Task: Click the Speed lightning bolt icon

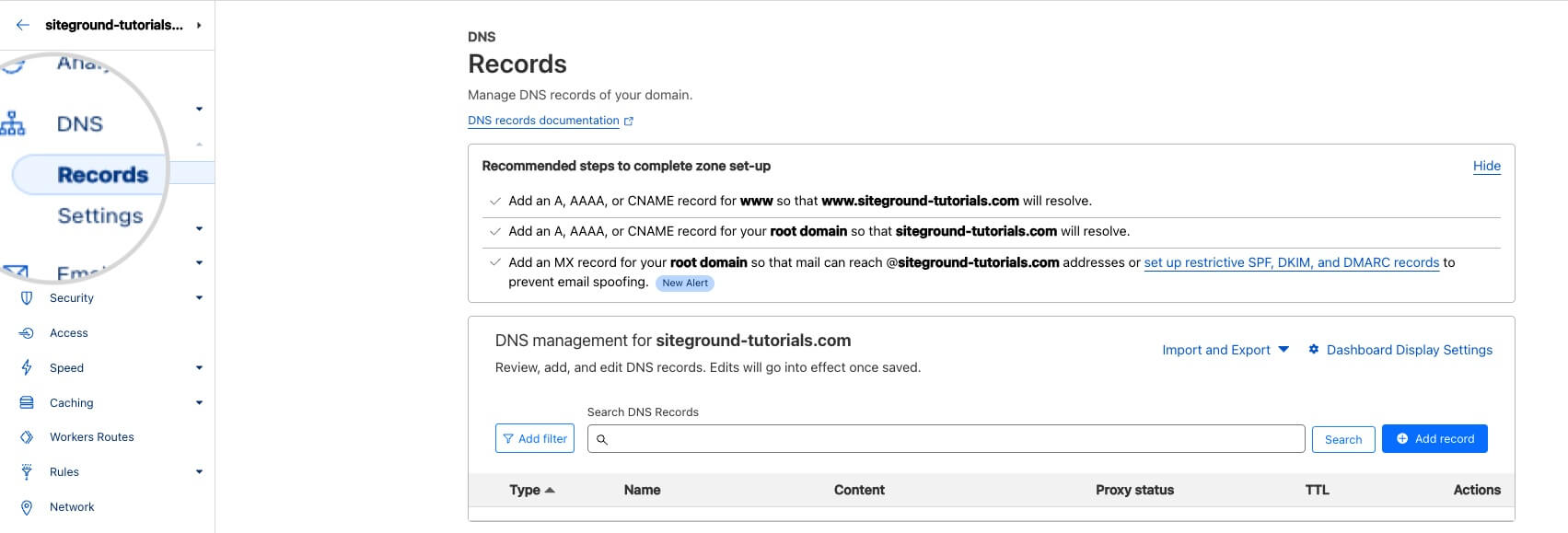Action: (27, 367)
